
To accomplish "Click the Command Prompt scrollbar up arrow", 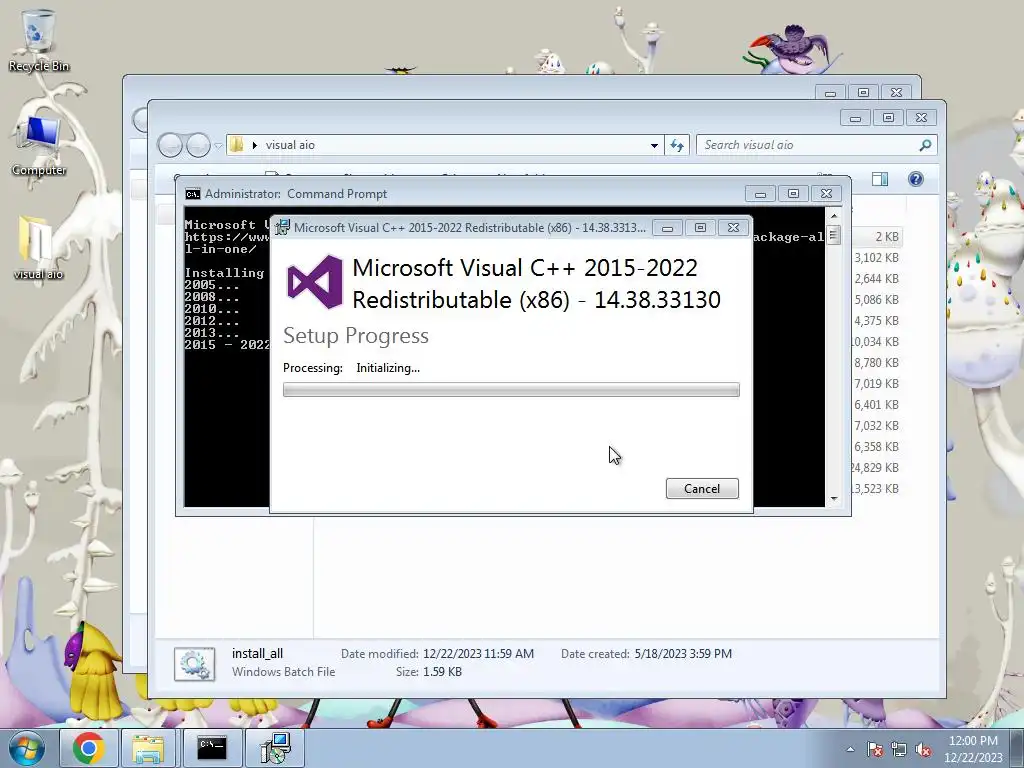I will 833,216.
